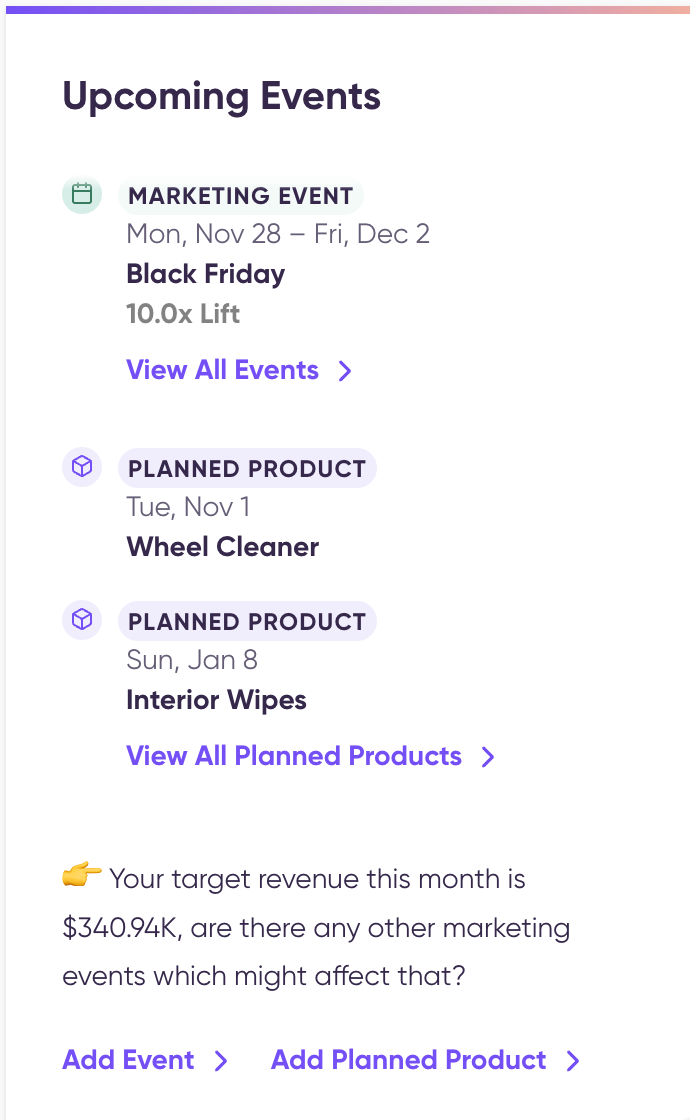The height and width of the screenshot is (1120, 690).
Task: Click the cube icon beside Wheel Cleaner
Action: 82,467
